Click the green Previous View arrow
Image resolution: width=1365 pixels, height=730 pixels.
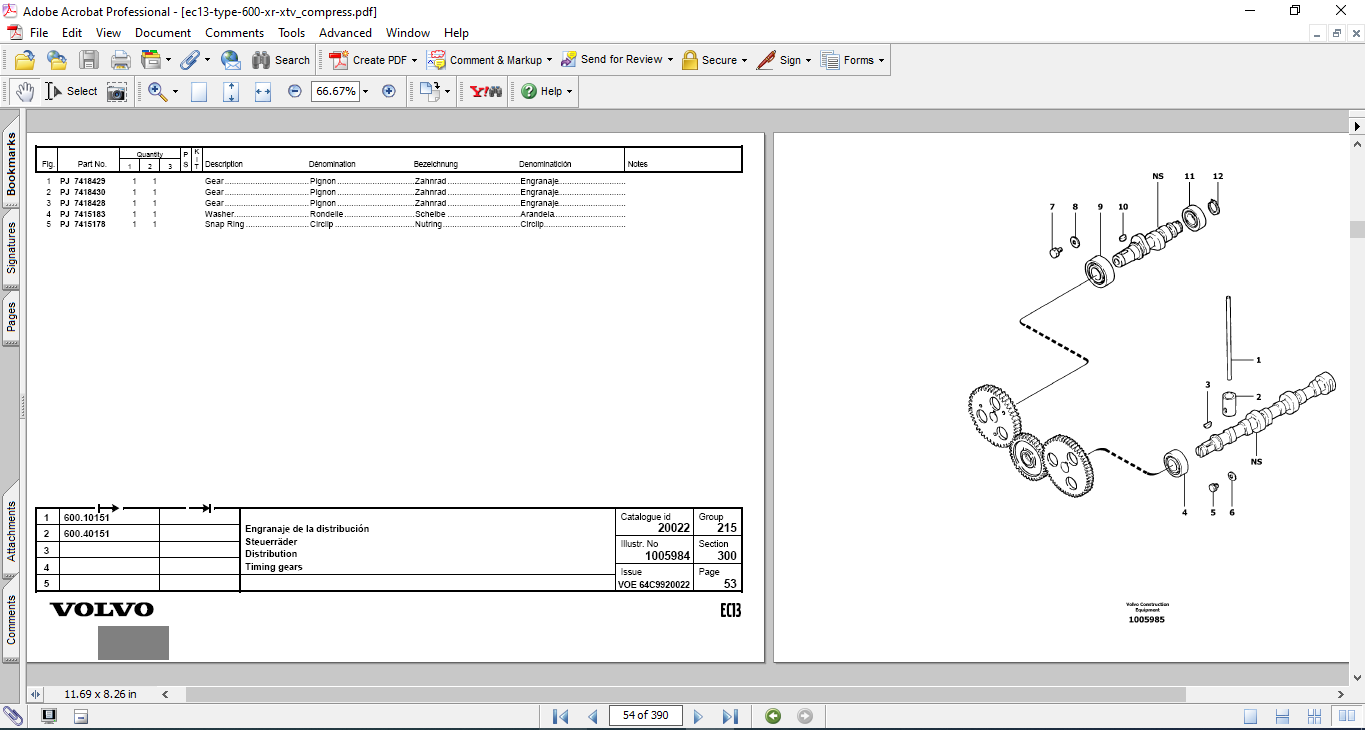point(772,716)
